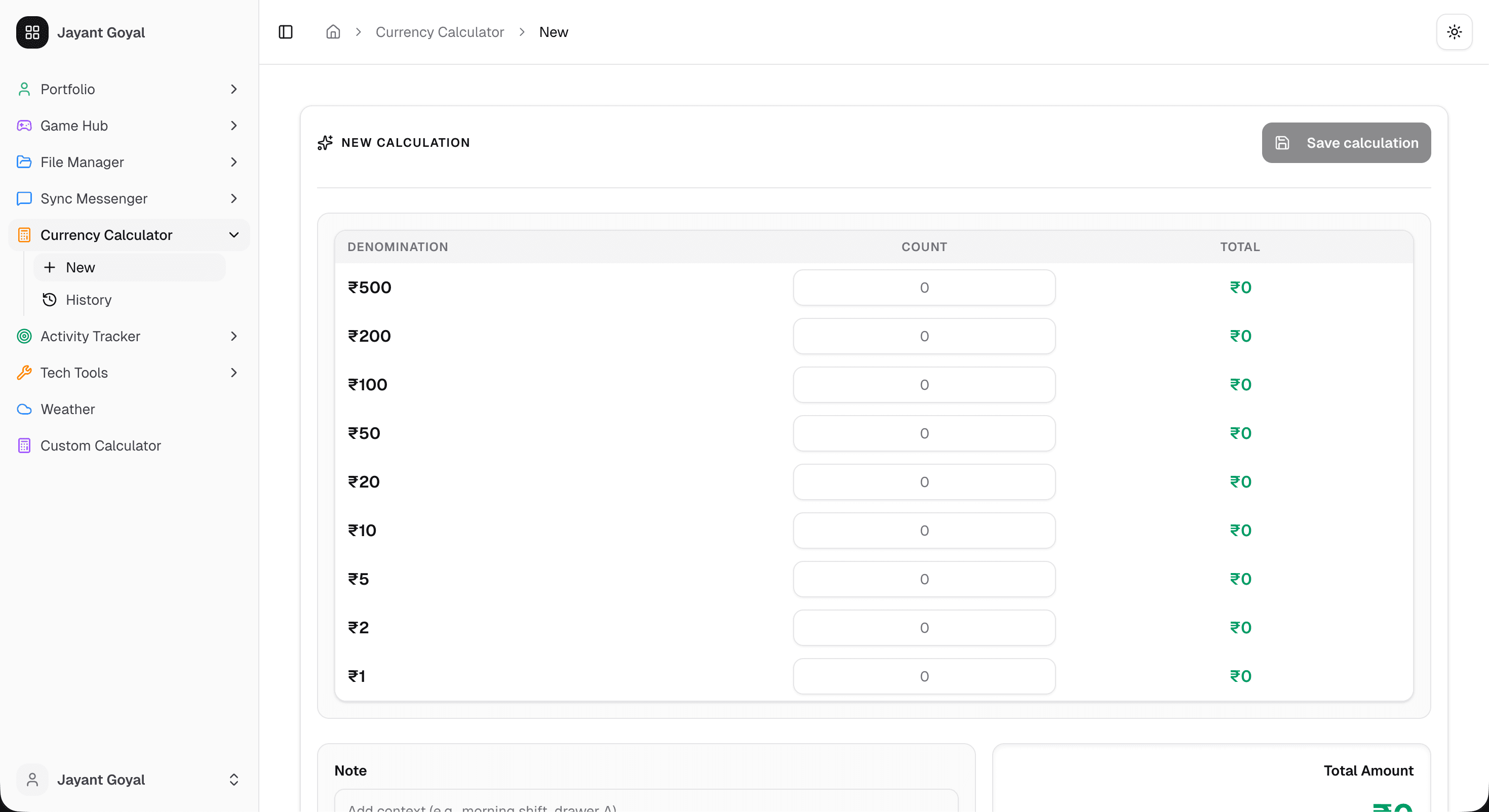Expand the Activity Tracker chevron
This screenshot has width=1489, height=812.
pos(233,336)
